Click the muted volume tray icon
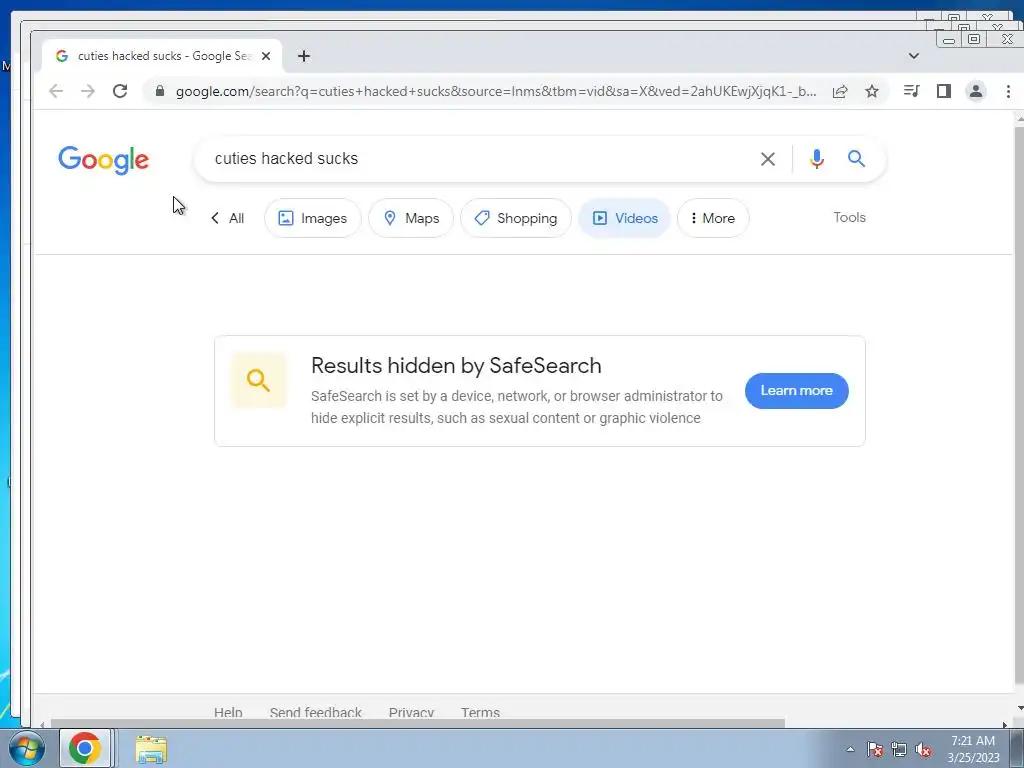This screenshot has height=768, width=1024. (x=923, y=749)
